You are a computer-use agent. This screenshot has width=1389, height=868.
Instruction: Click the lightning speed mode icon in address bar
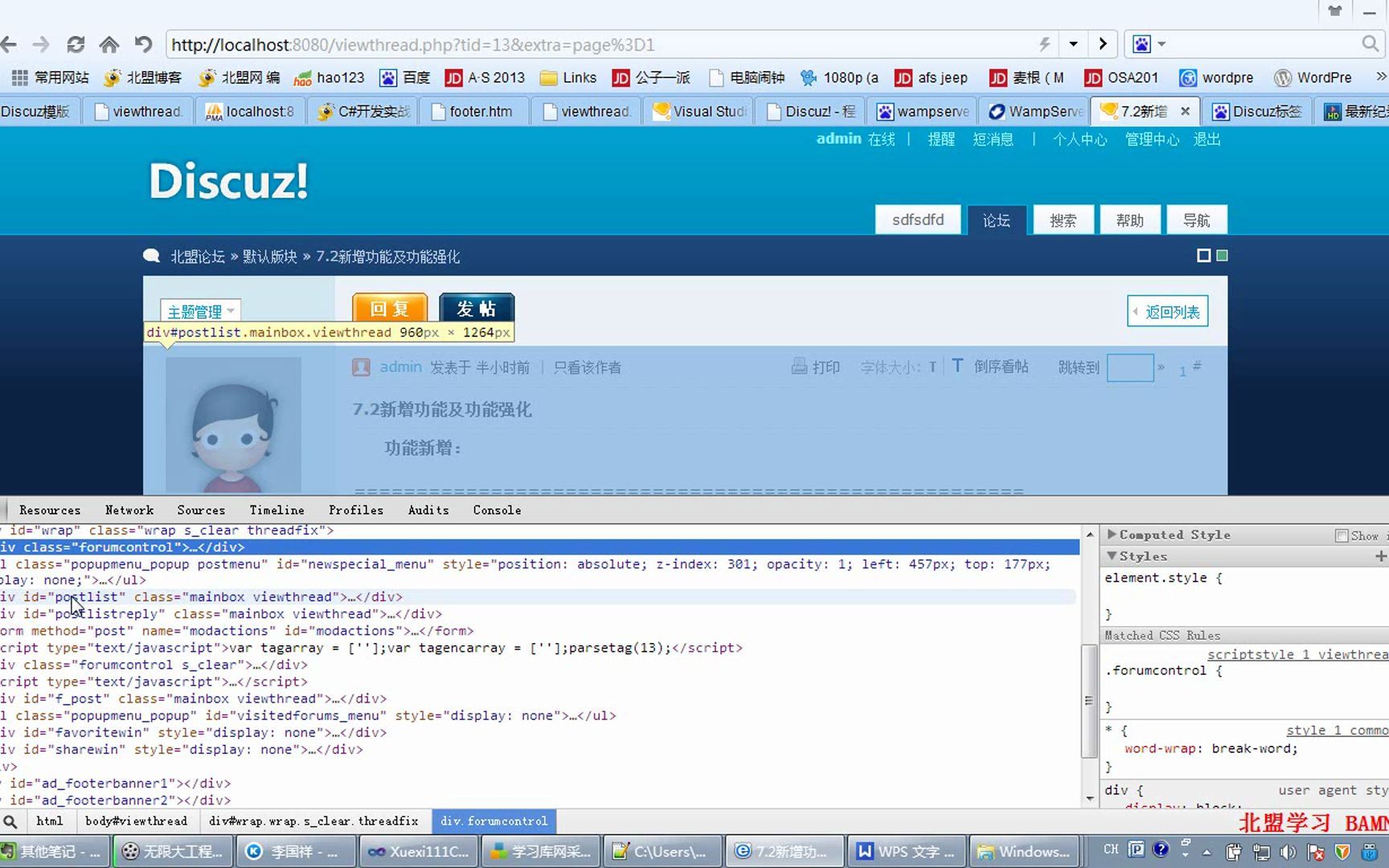pos(1044,44)
